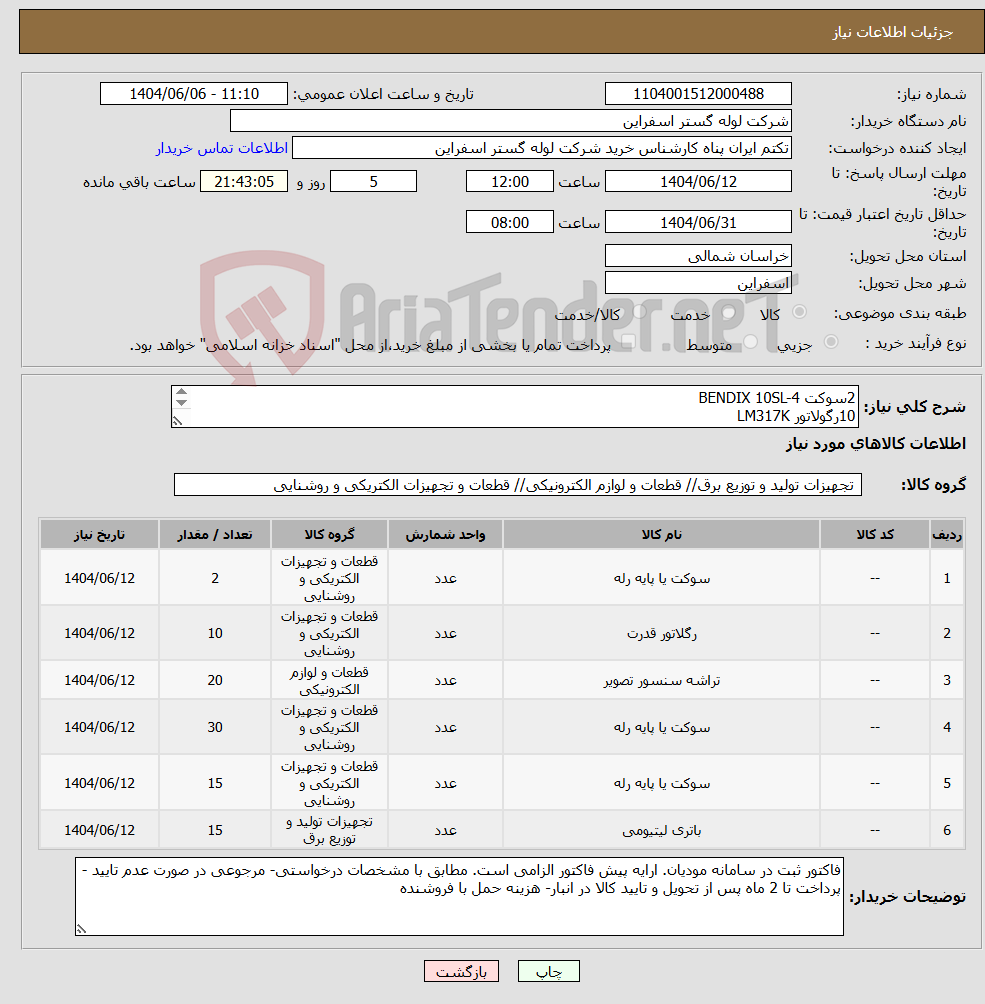Click the نام کالا column header

662,535
